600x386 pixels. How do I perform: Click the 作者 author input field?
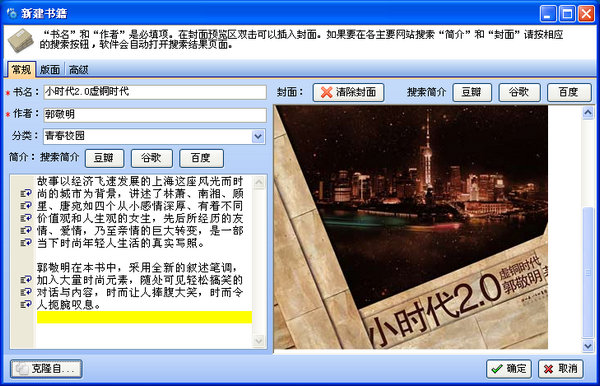[155, 115]
